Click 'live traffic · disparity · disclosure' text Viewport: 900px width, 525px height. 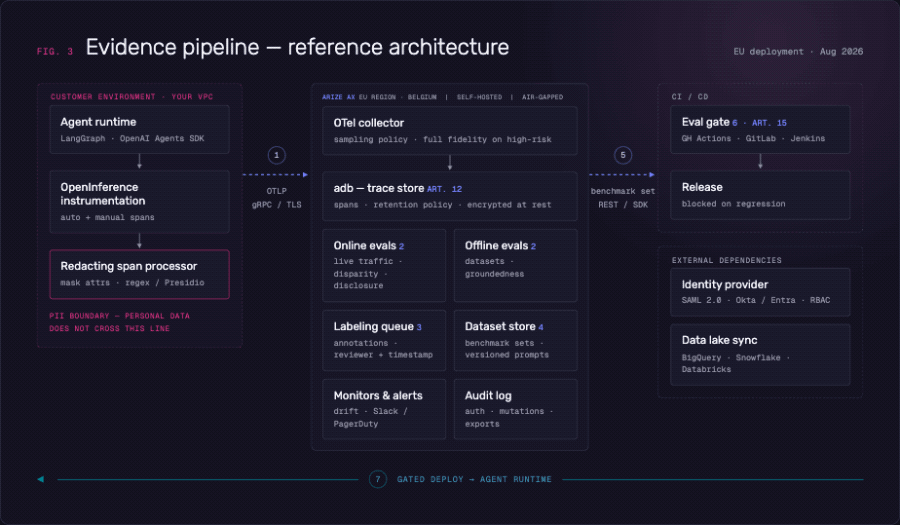(368, 273)
